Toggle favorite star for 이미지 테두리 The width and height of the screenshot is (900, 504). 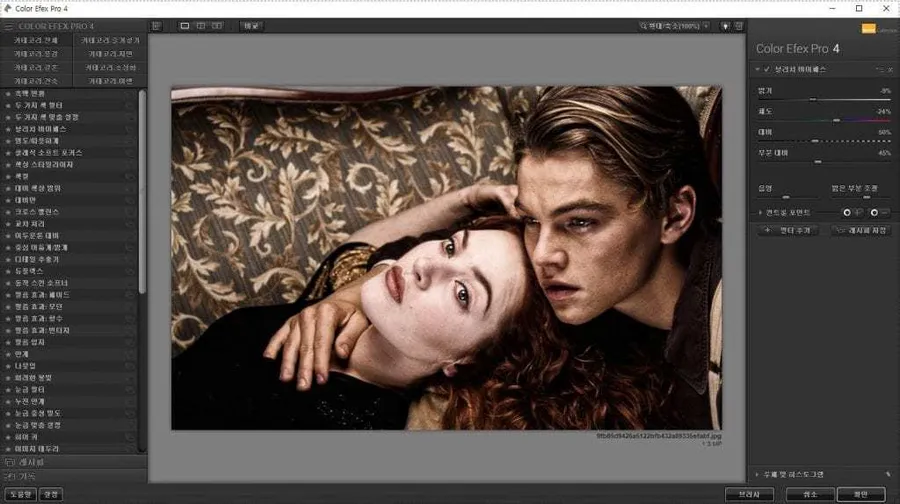[8, 449]
